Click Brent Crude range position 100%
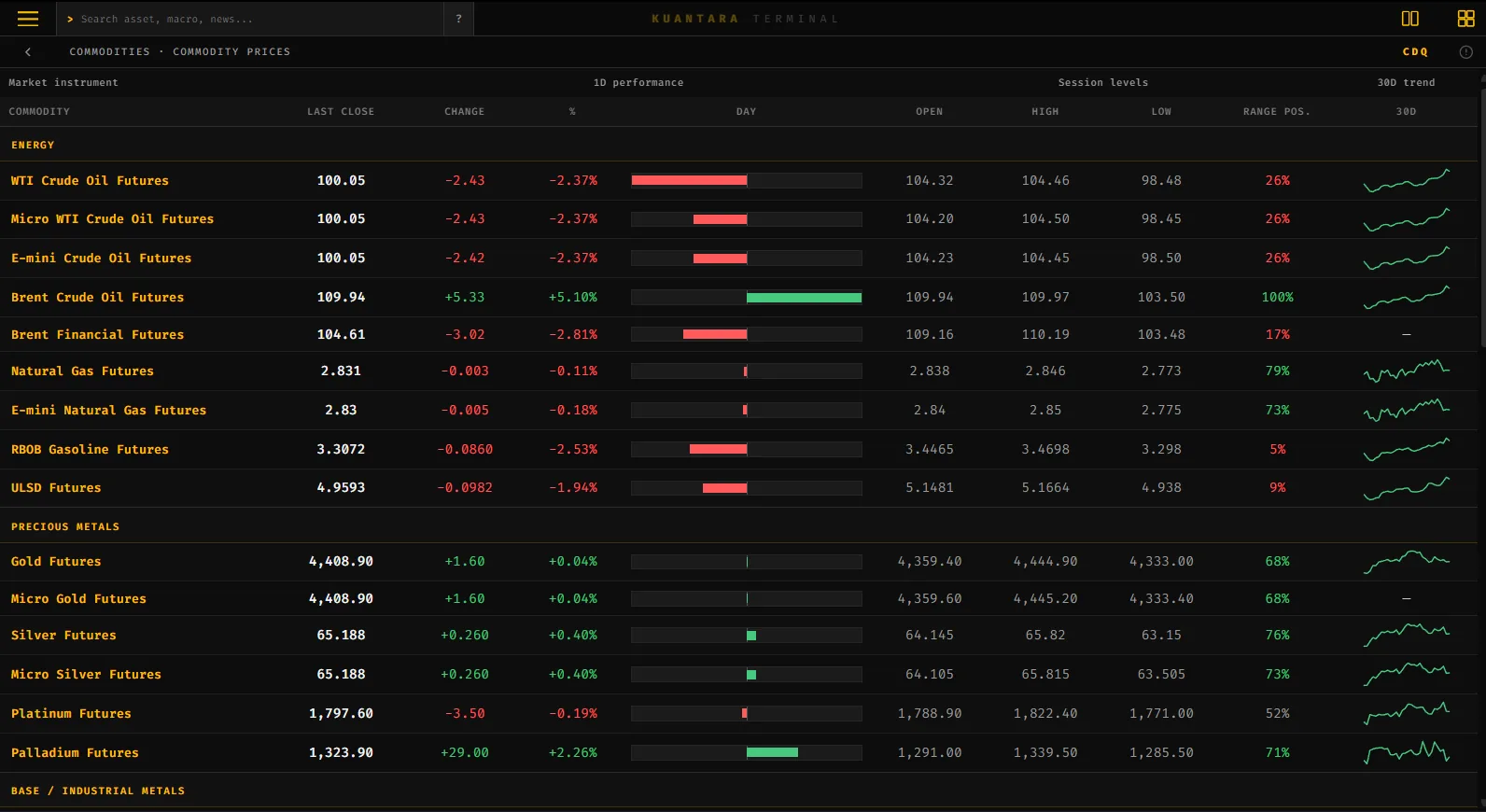 click(x=1278, y=298)
